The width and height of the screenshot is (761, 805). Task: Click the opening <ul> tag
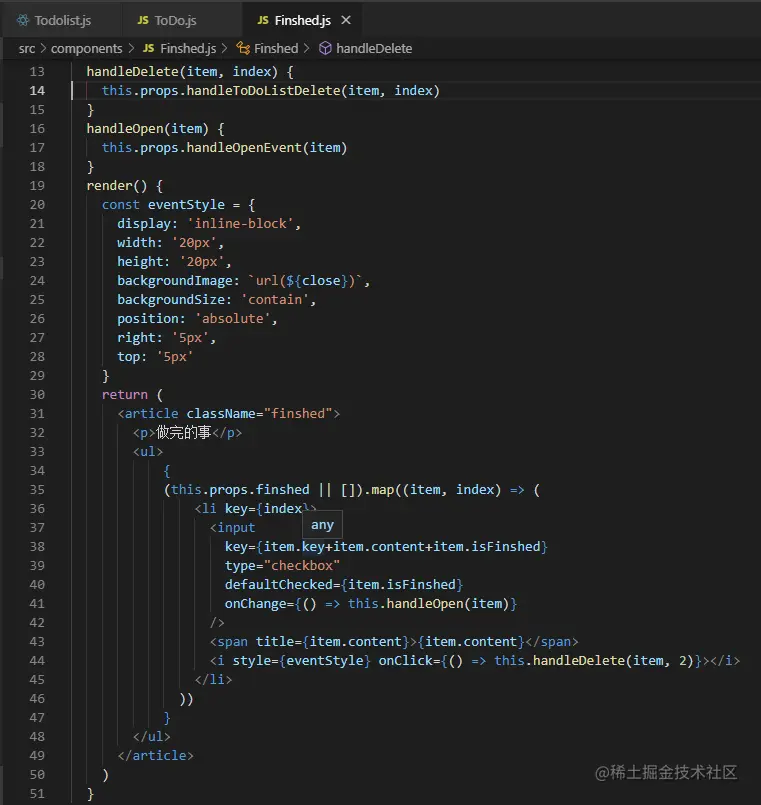pos(148,452)
